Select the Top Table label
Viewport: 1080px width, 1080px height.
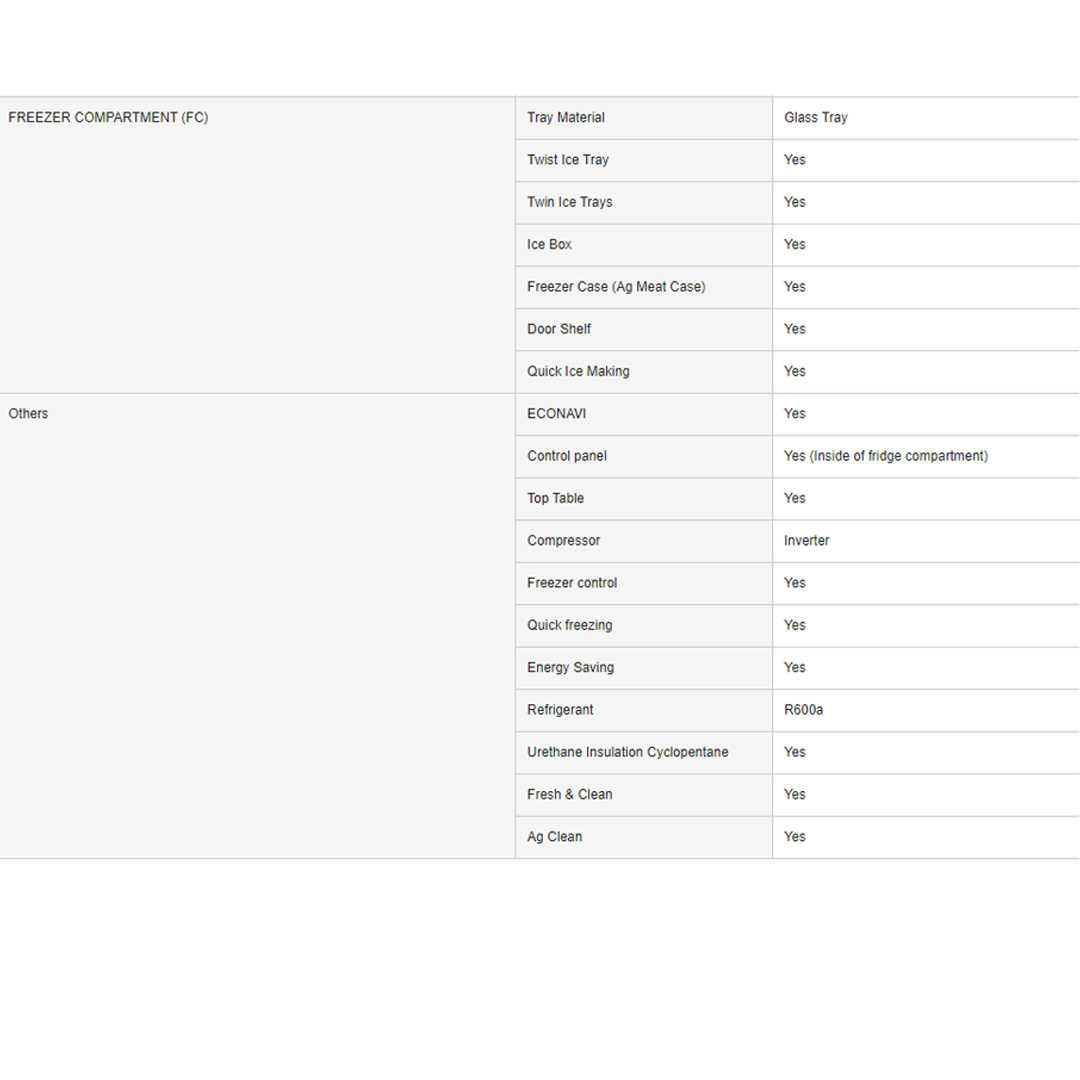click(x=556, y=498)
